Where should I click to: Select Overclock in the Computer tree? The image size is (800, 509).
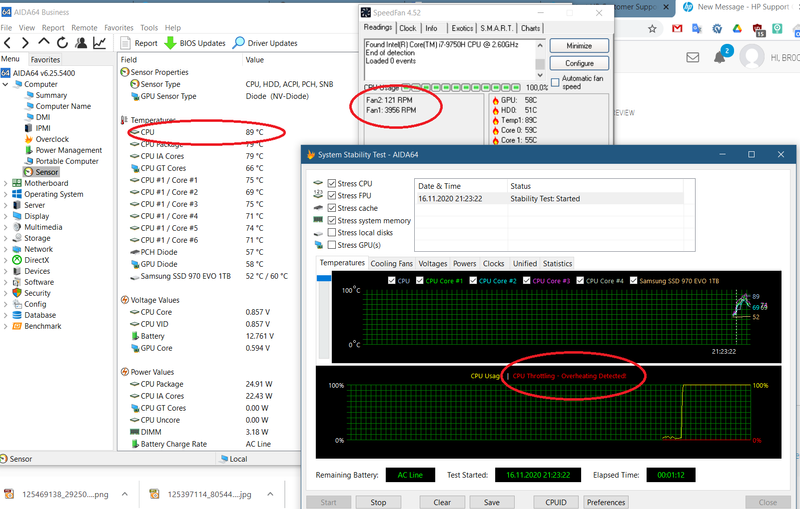[x=52, y=139]
